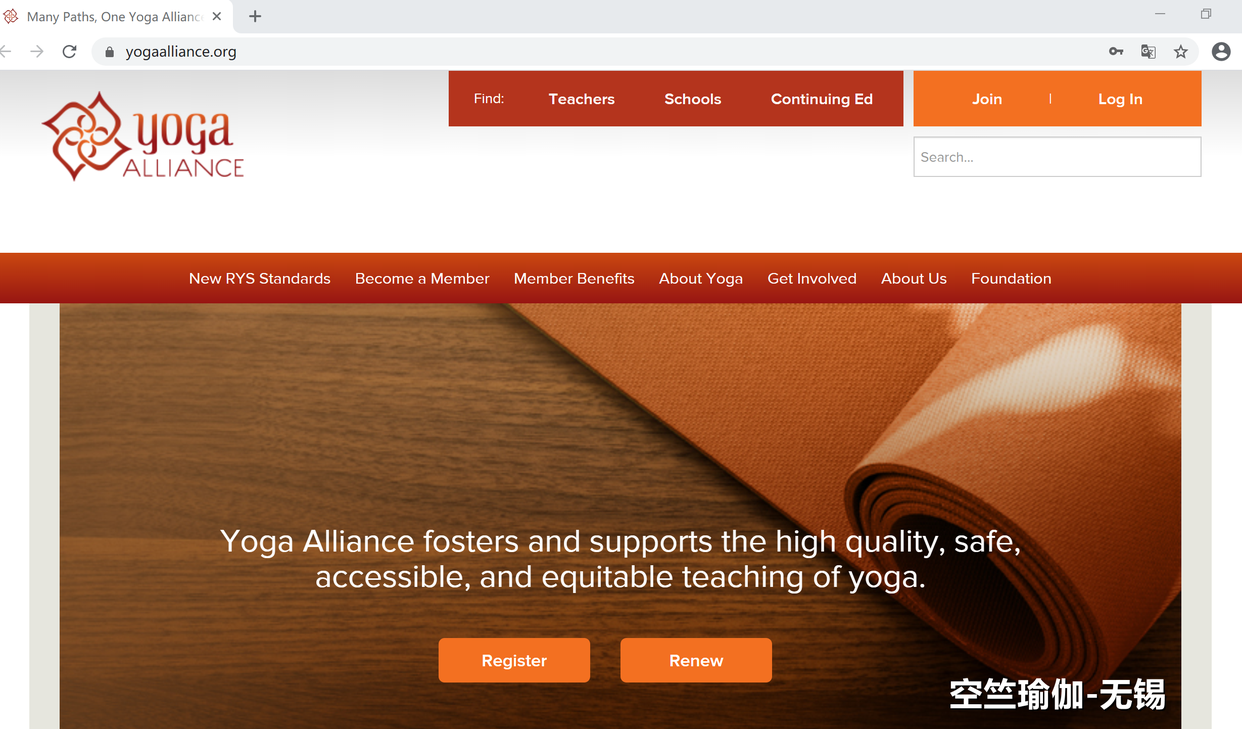Click the yogaalliance.org address bar

[600, 52]
